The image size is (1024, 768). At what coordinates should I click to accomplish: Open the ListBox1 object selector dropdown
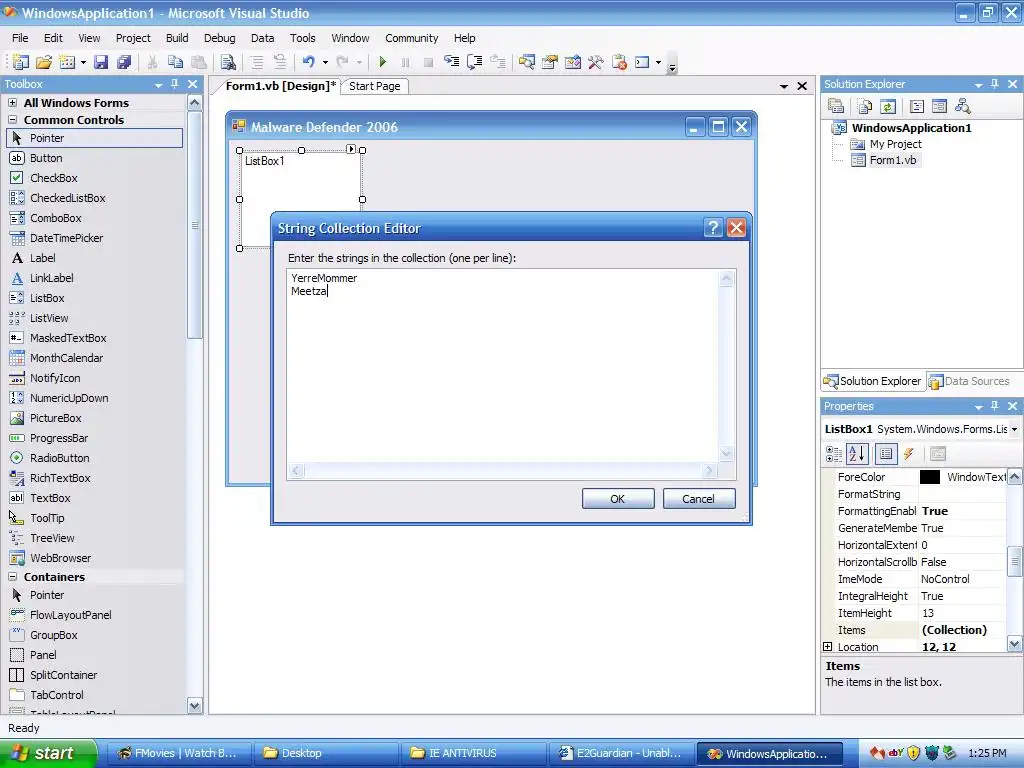(x=1014, y=429)
